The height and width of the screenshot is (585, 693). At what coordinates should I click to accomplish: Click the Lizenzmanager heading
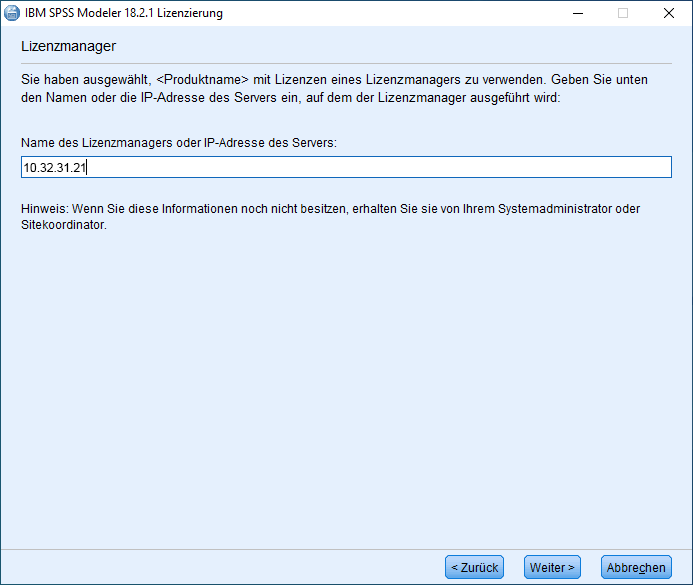(69, 46)
